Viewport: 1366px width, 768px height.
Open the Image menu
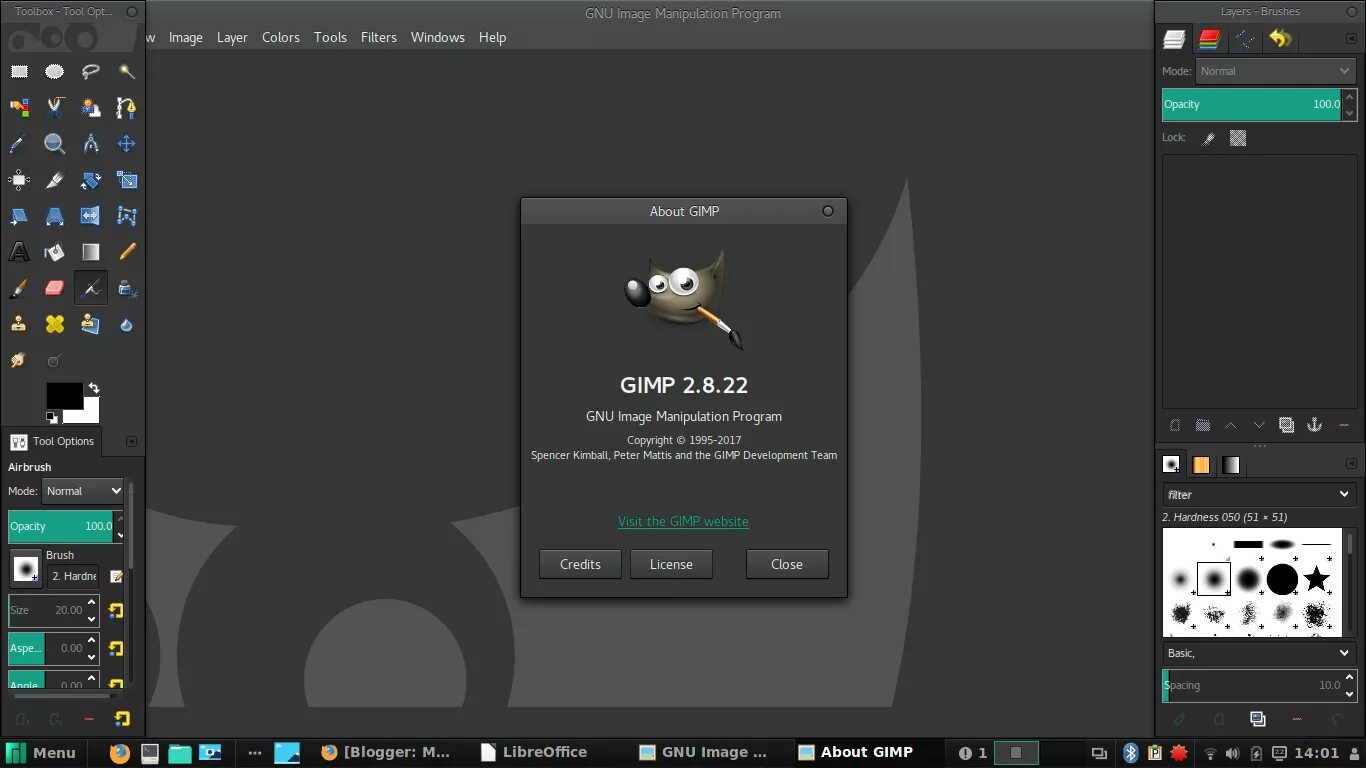click(x=186, y=37)
